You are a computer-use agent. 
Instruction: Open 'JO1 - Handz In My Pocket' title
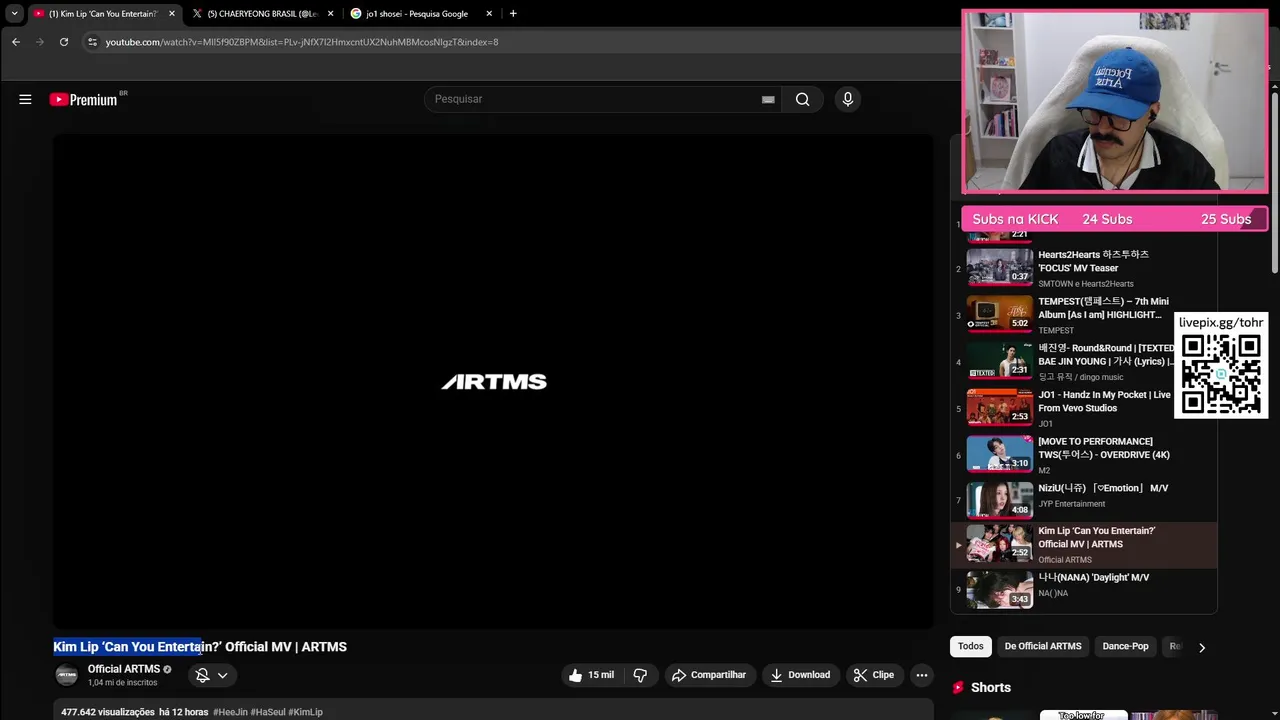(x=1104, y=401)
